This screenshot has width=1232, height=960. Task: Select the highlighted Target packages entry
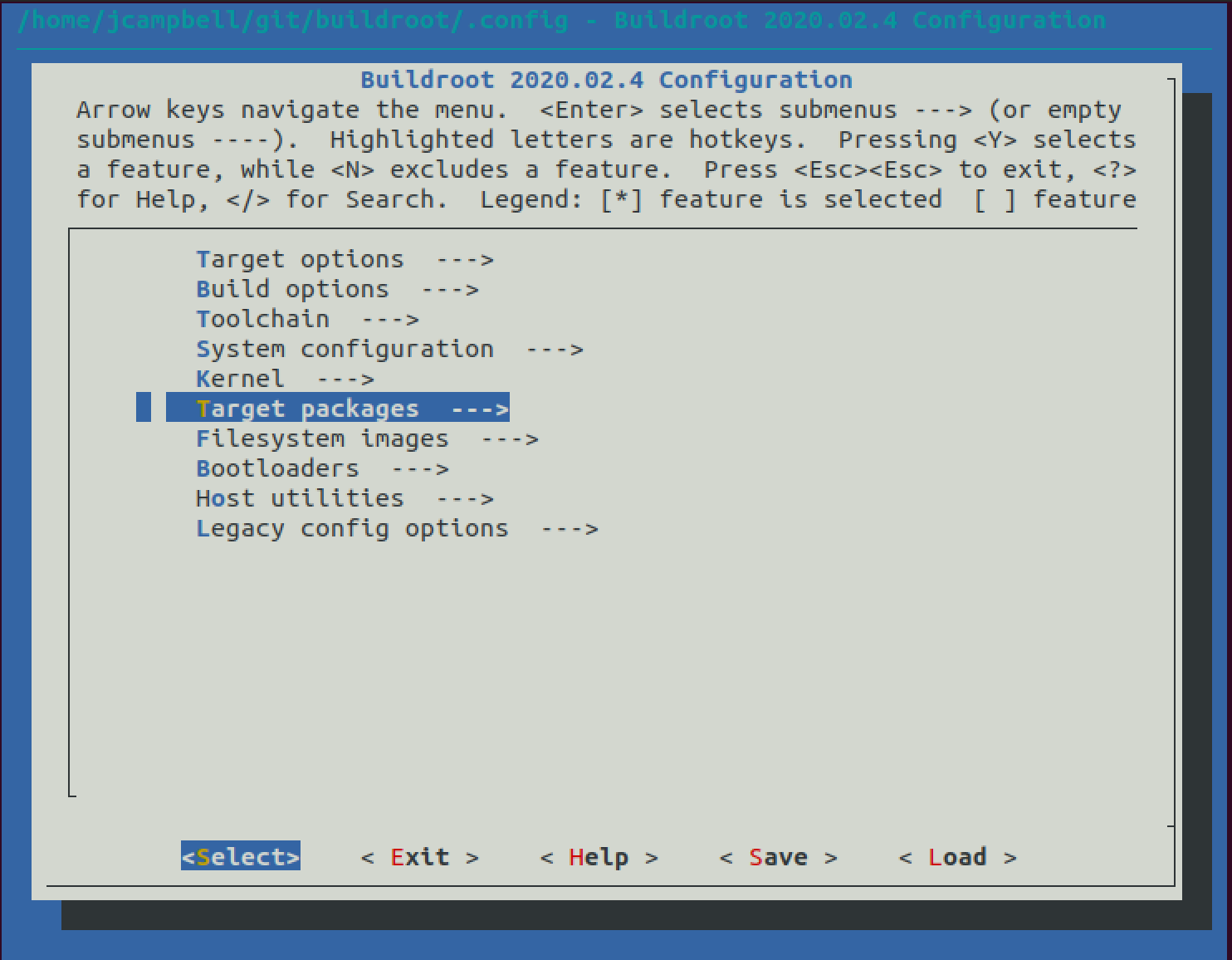[338, 409]
